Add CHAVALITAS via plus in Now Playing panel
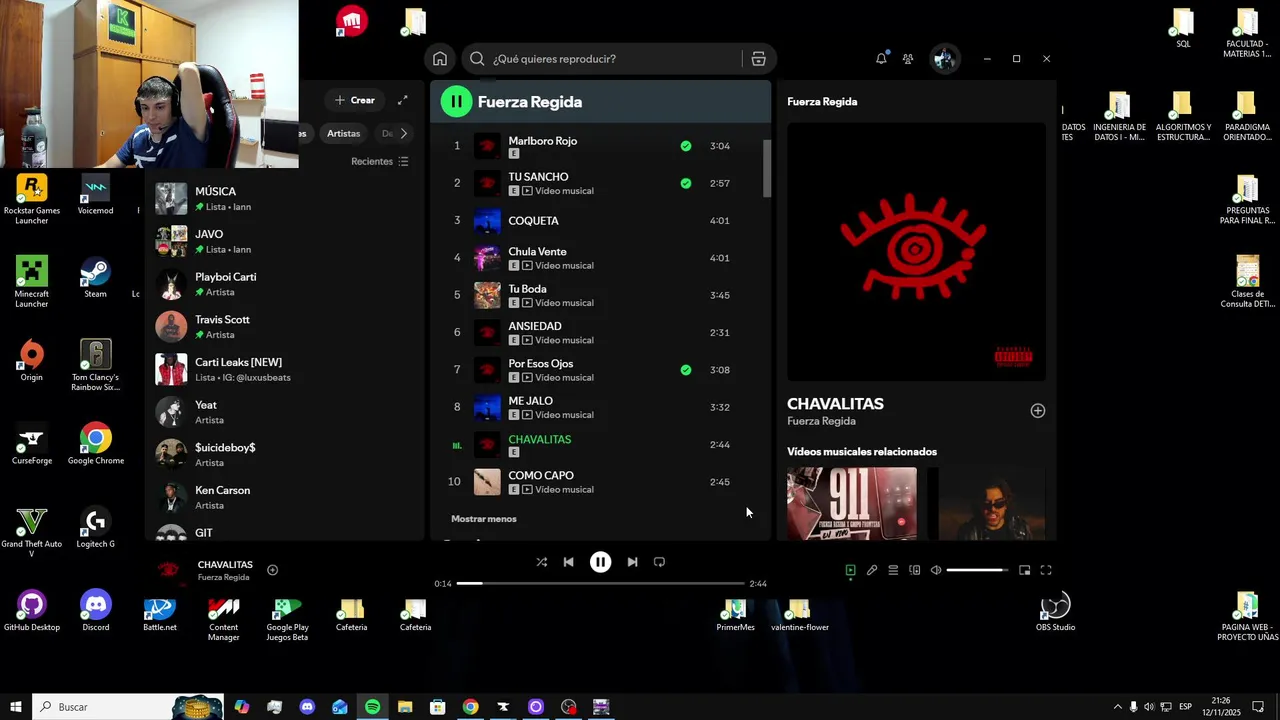 click(x=1038, y=411)
